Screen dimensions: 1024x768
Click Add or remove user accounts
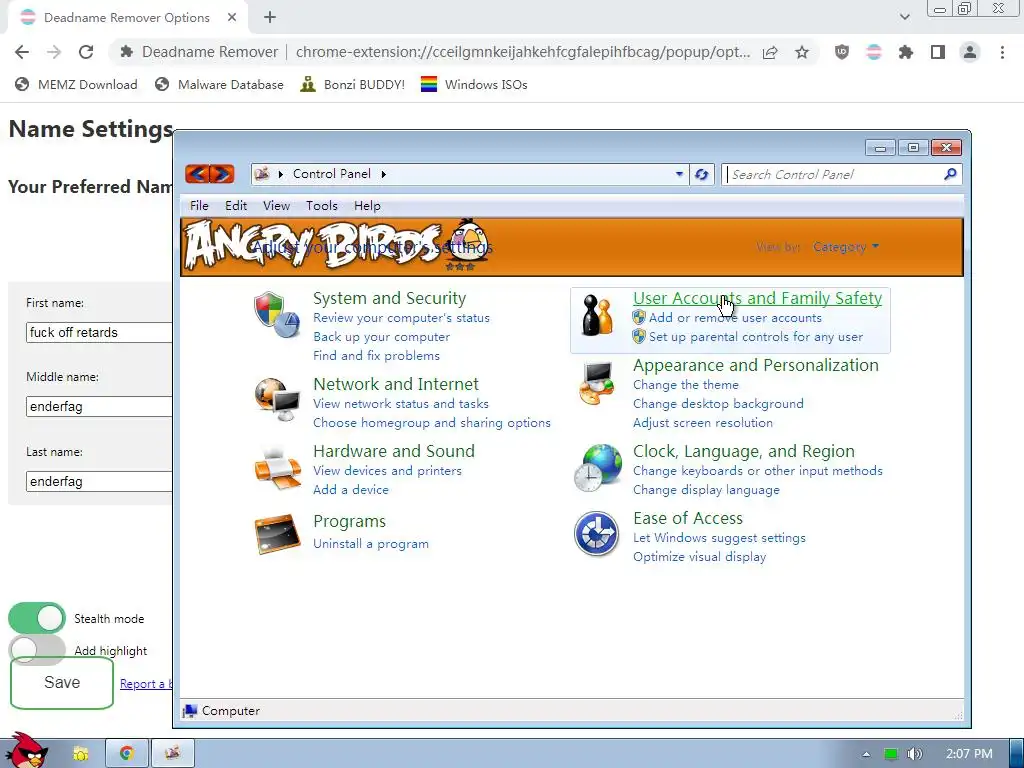(x=735, y=318)
